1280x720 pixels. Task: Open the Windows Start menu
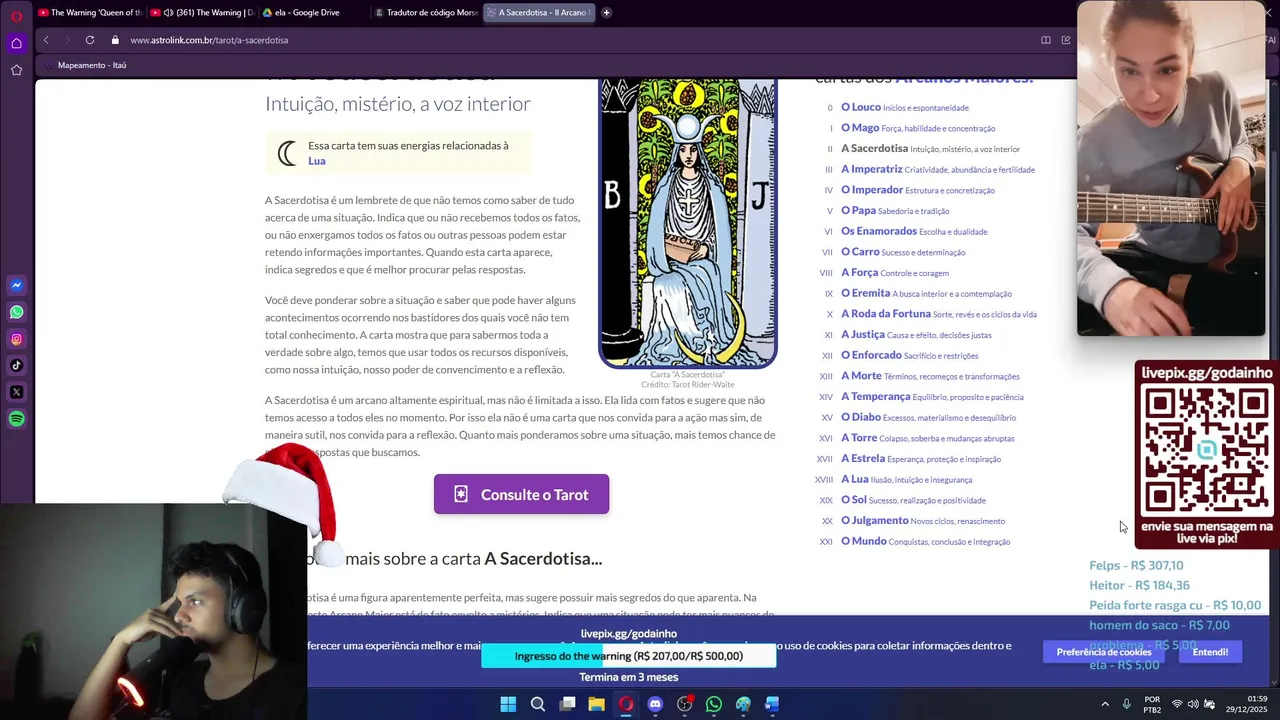(508, 704)
